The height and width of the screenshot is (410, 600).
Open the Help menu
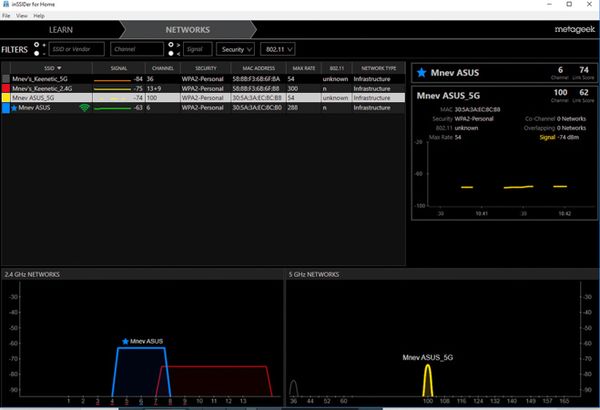click(x=39, y=16)
